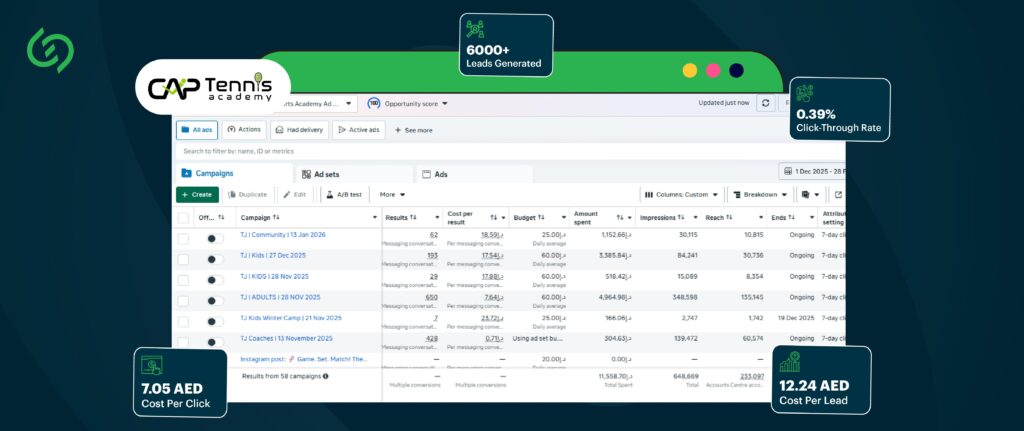Screen dimensions: 1024x431
Task: Check the box for TJ | Kids 27 Dec 2025
Action: click(x=183, y=259)
